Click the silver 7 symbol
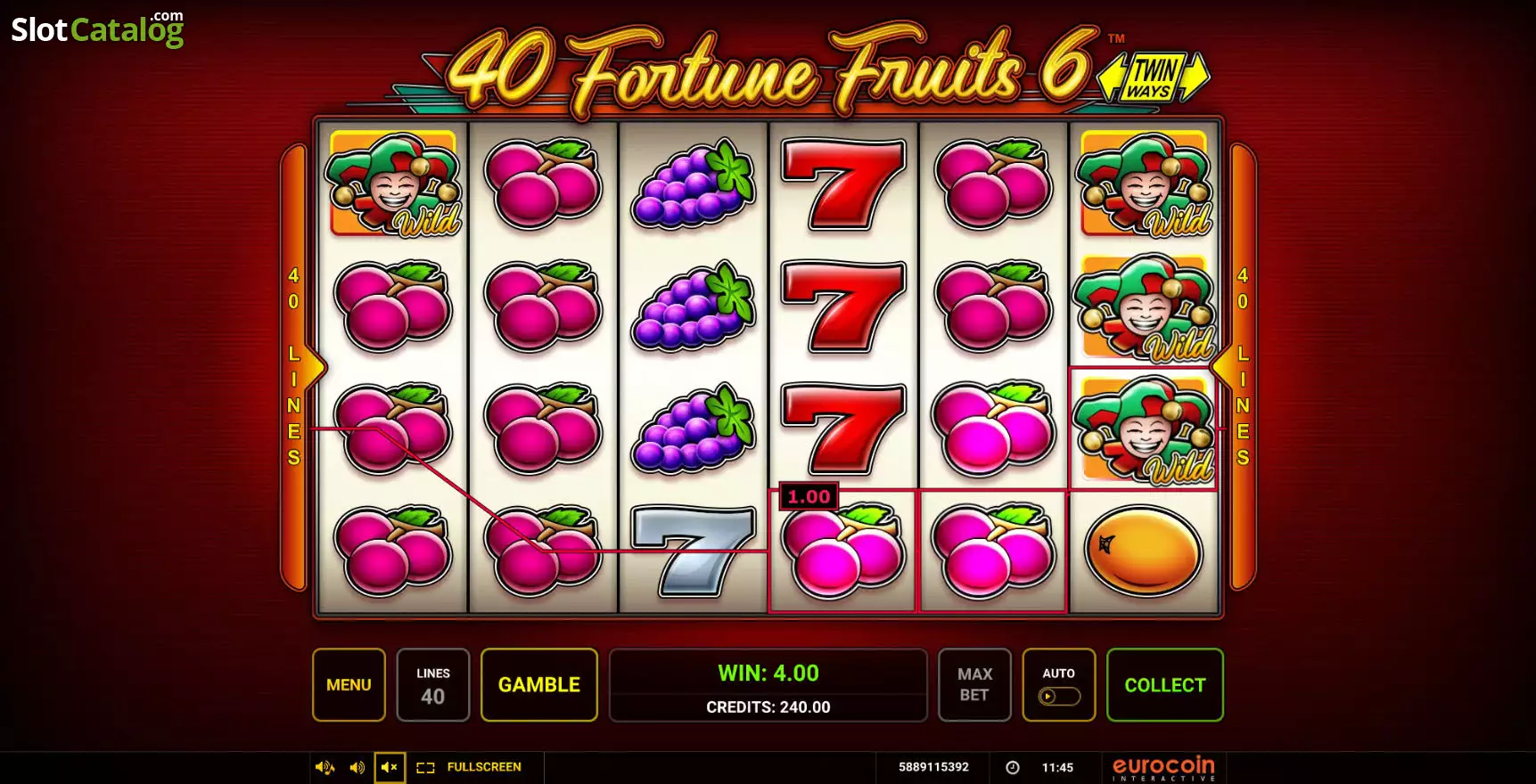The height and width of the screenshot is (784, 1536). point(693,551)
